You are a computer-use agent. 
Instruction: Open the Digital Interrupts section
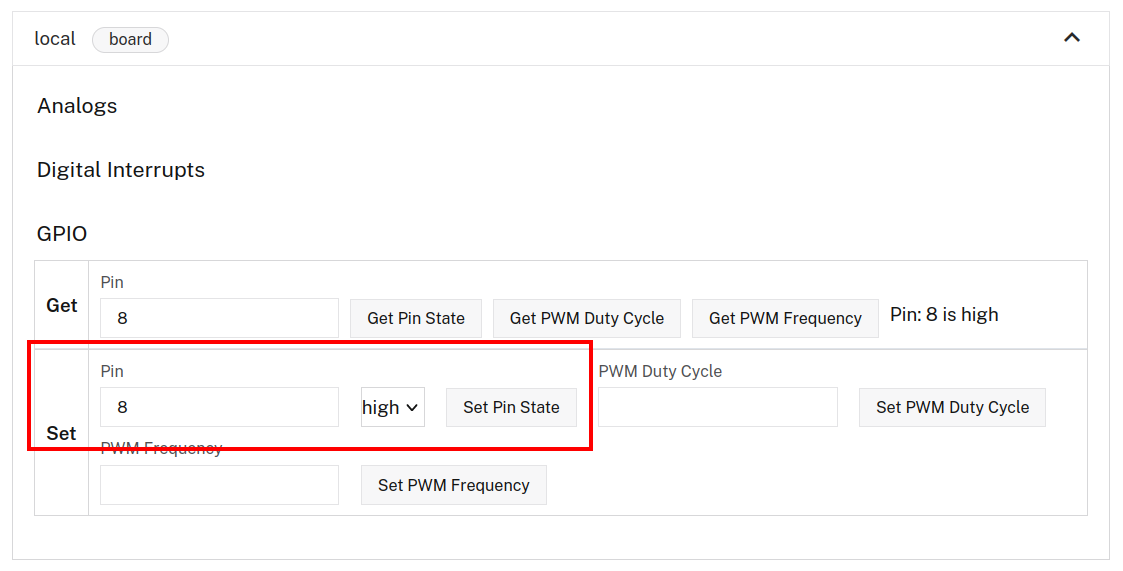coord(121,170)
